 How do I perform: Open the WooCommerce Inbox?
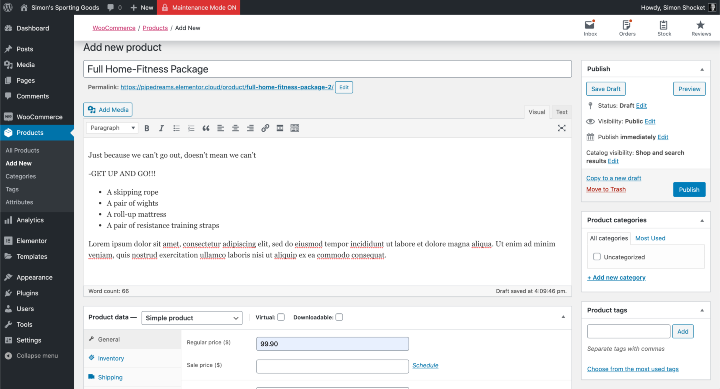click(590, 28)
